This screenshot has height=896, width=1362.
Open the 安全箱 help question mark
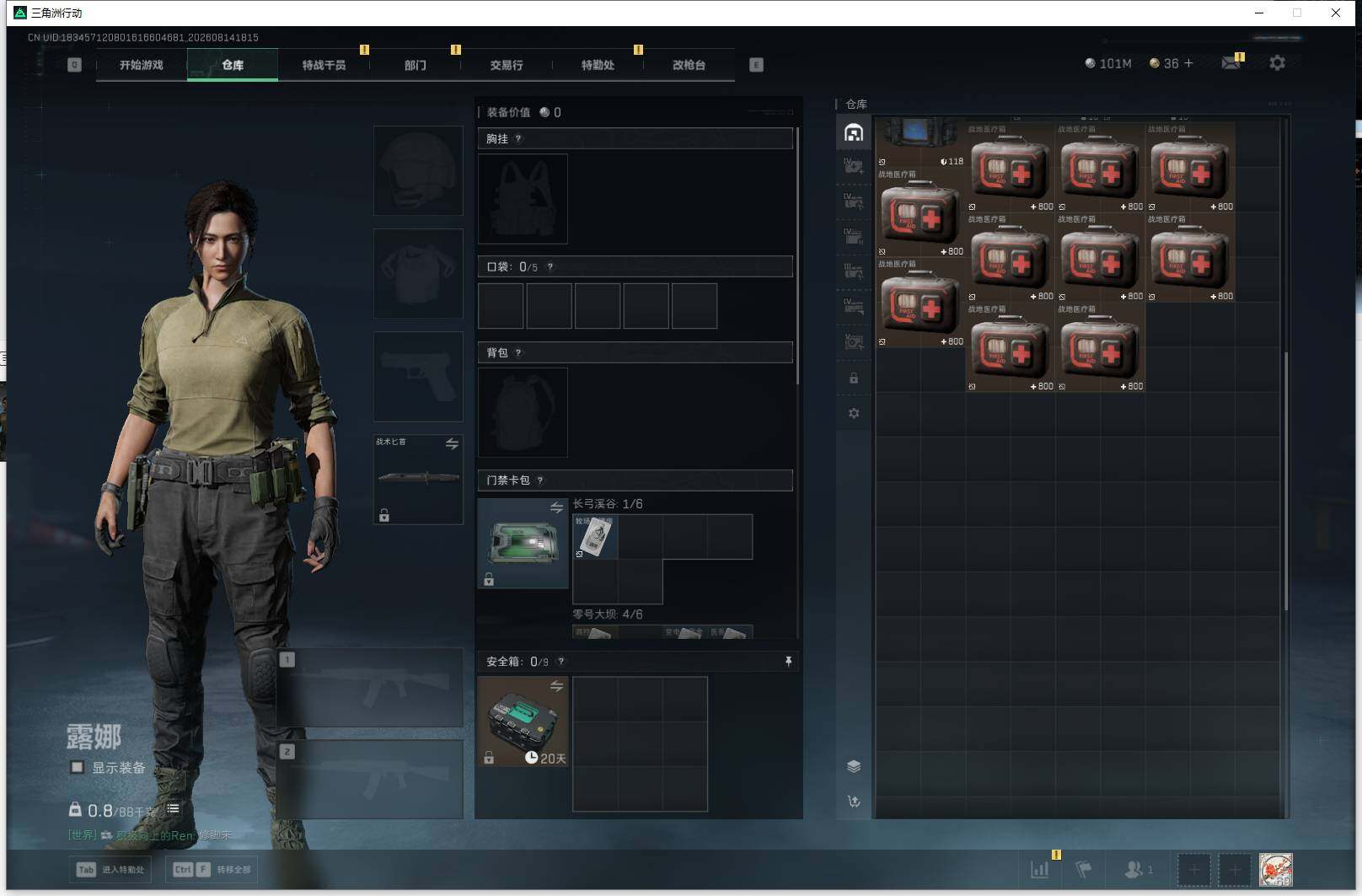point(560,662)
